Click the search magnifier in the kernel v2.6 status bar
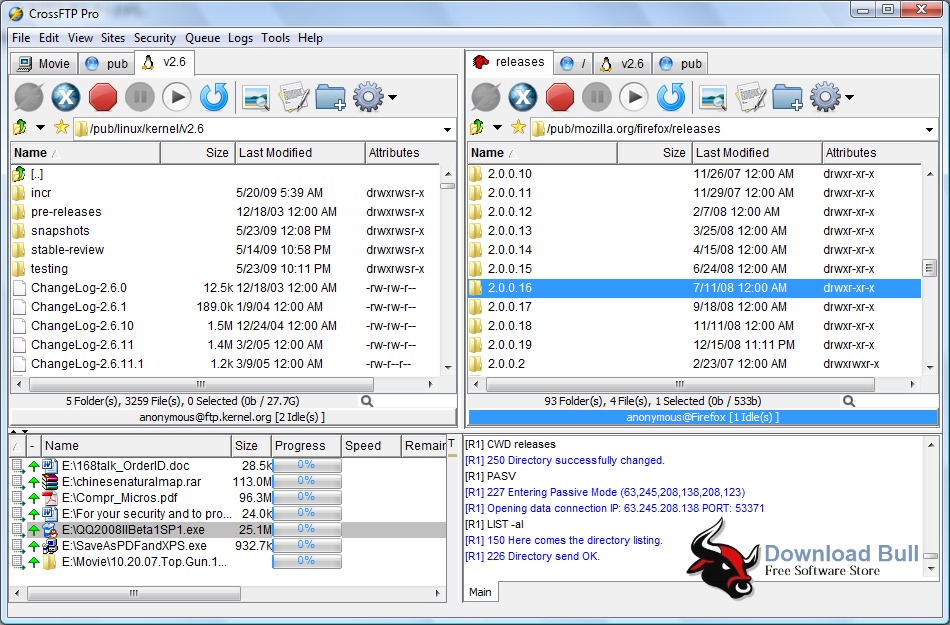 (x=367, y=401)
